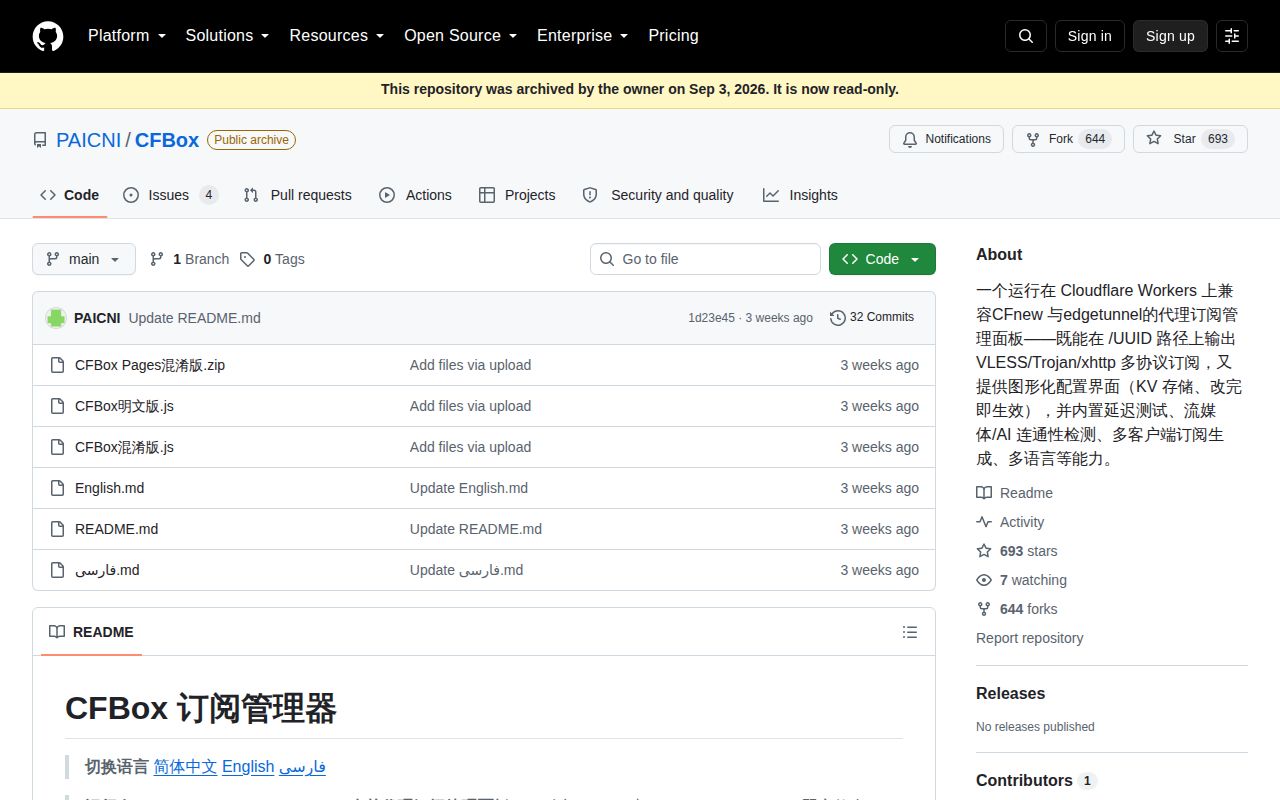The height and width of the screenshot is (800, 1280).
Task: Switch to the Actions tab
Action: click(x=415, y=195)
